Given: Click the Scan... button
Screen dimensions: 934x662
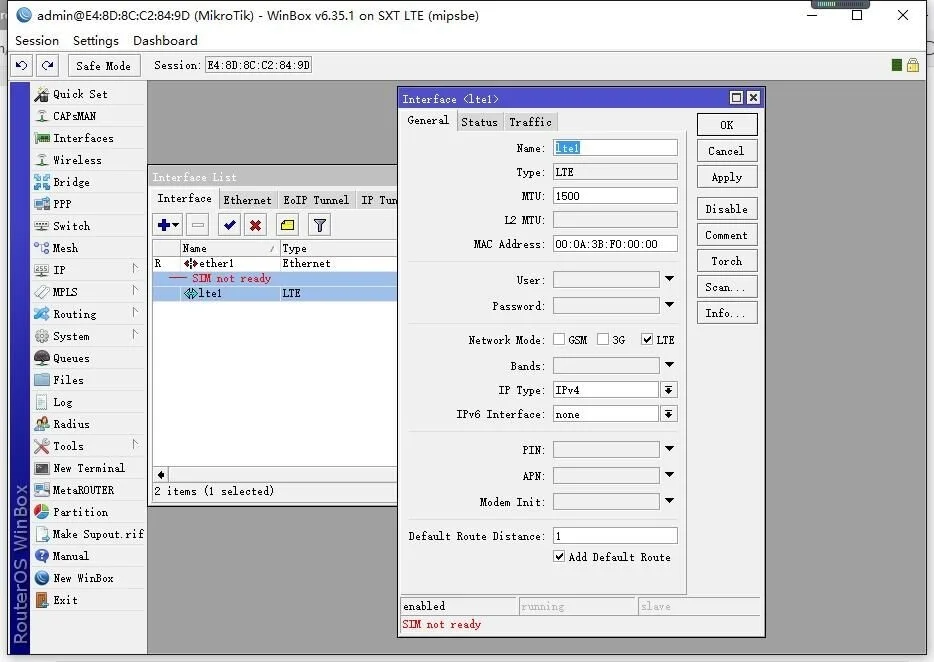Looking at the screenshot, I should (727, 287).
